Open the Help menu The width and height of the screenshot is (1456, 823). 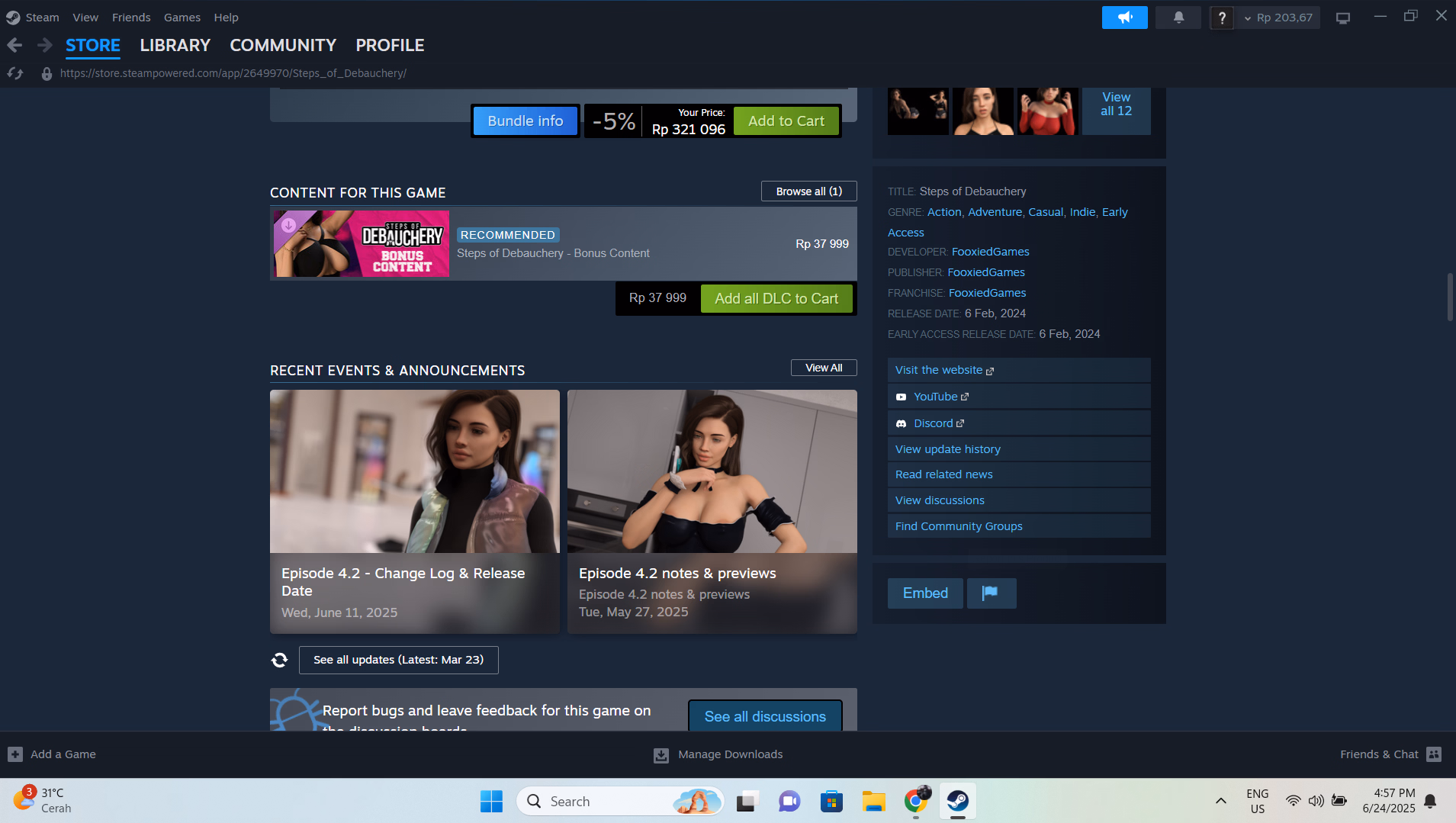tap(226, 17)
